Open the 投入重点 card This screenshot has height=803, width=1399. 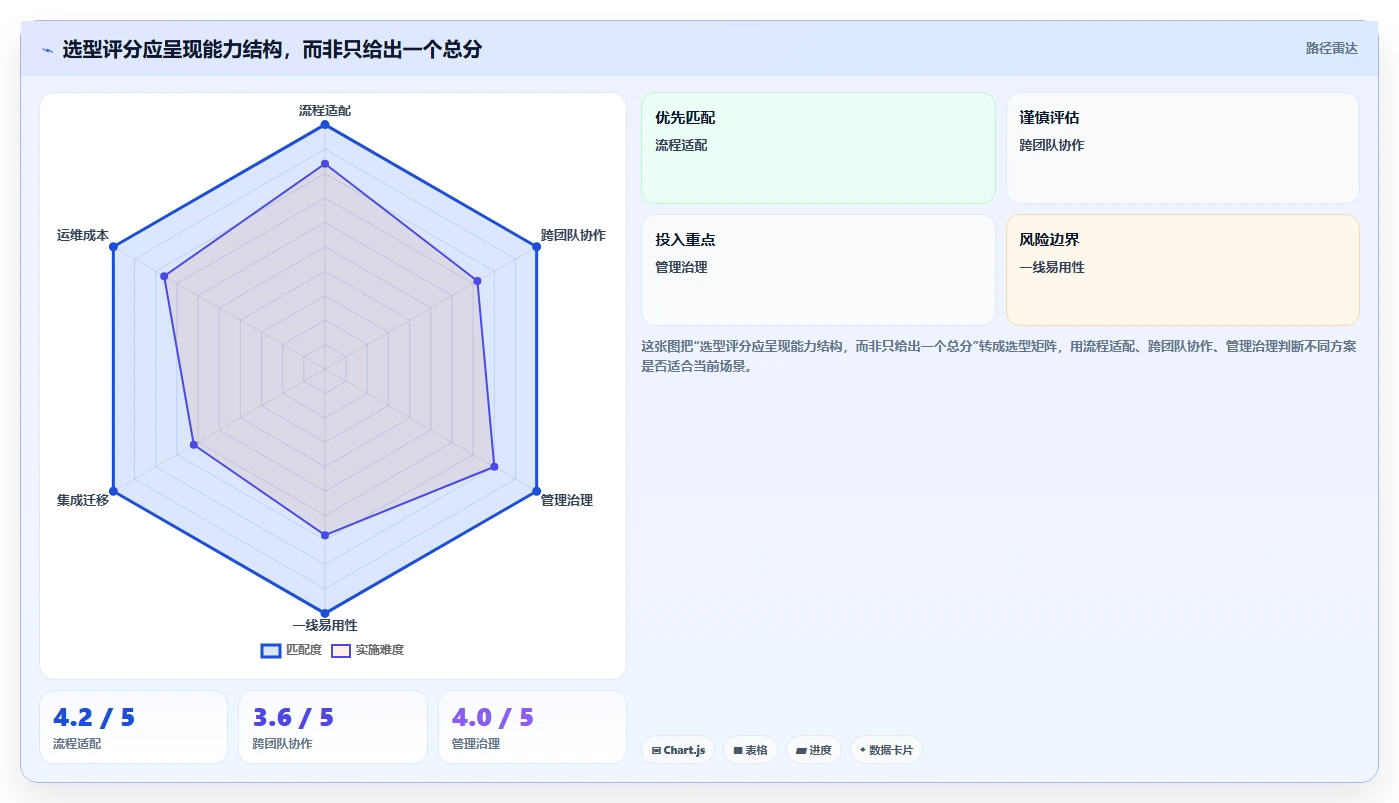pos(818,270)
